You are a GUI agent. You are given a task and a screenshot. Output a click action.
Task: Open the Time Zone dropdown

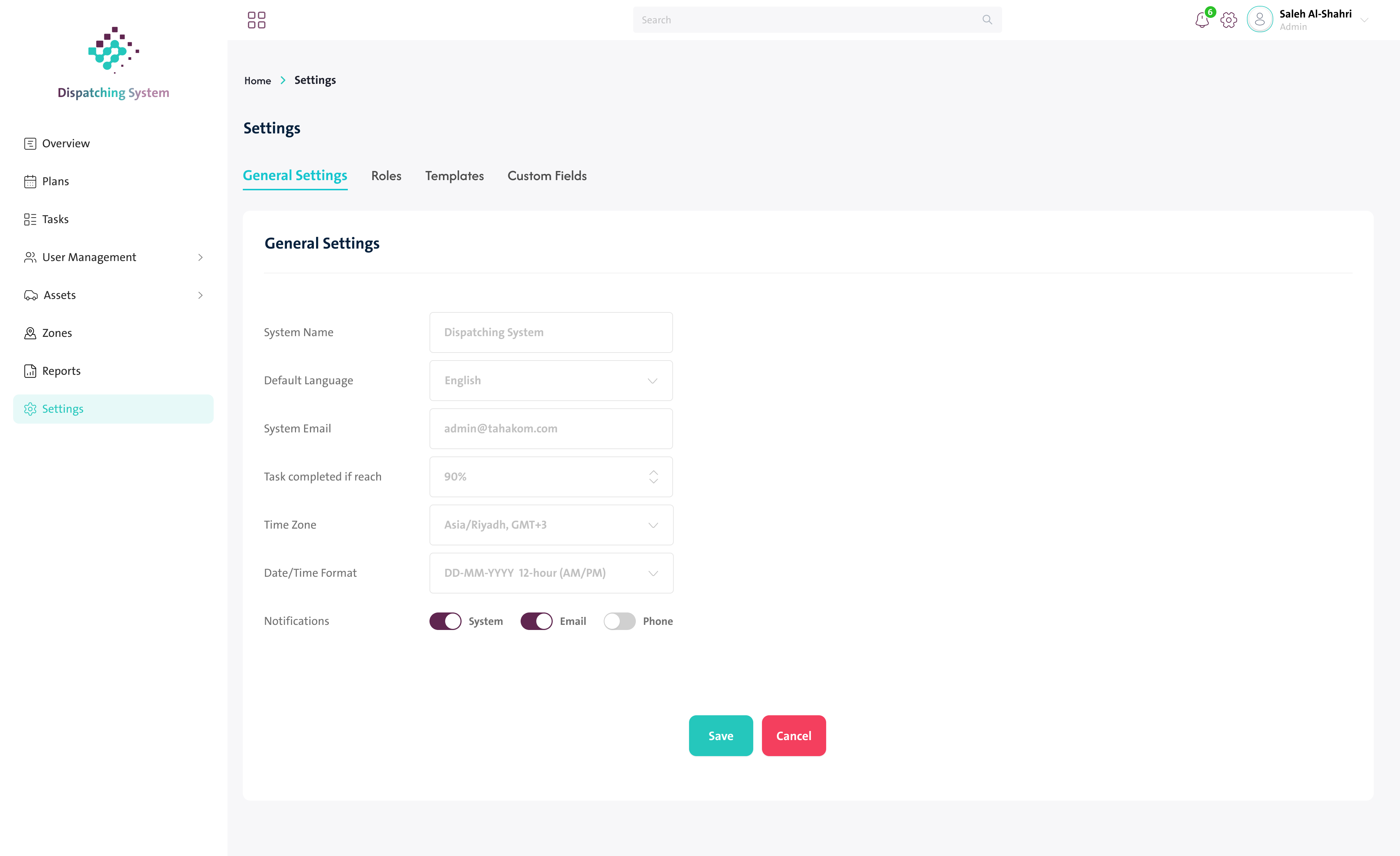pyautogui.click(x=551, y=525)
